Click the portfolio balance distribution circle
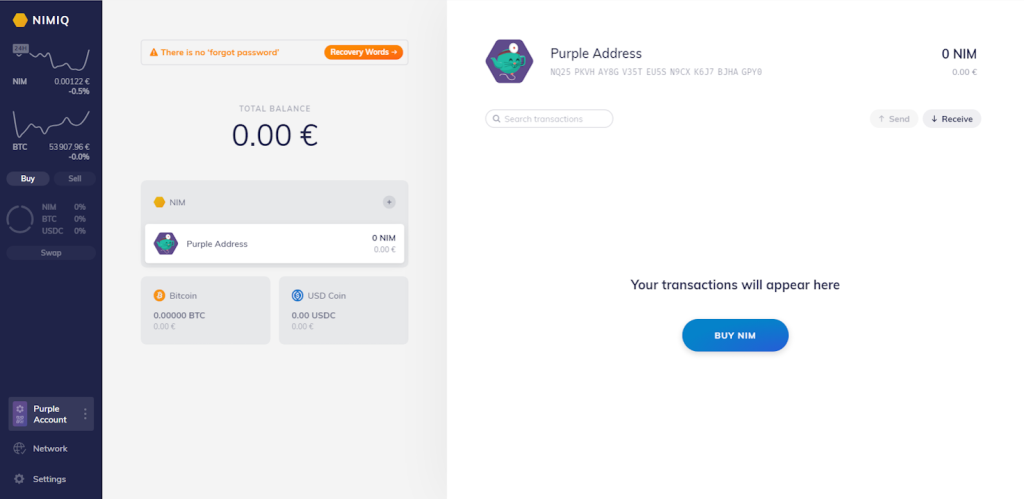The image size is (1024, 499). tap(20, 219)
